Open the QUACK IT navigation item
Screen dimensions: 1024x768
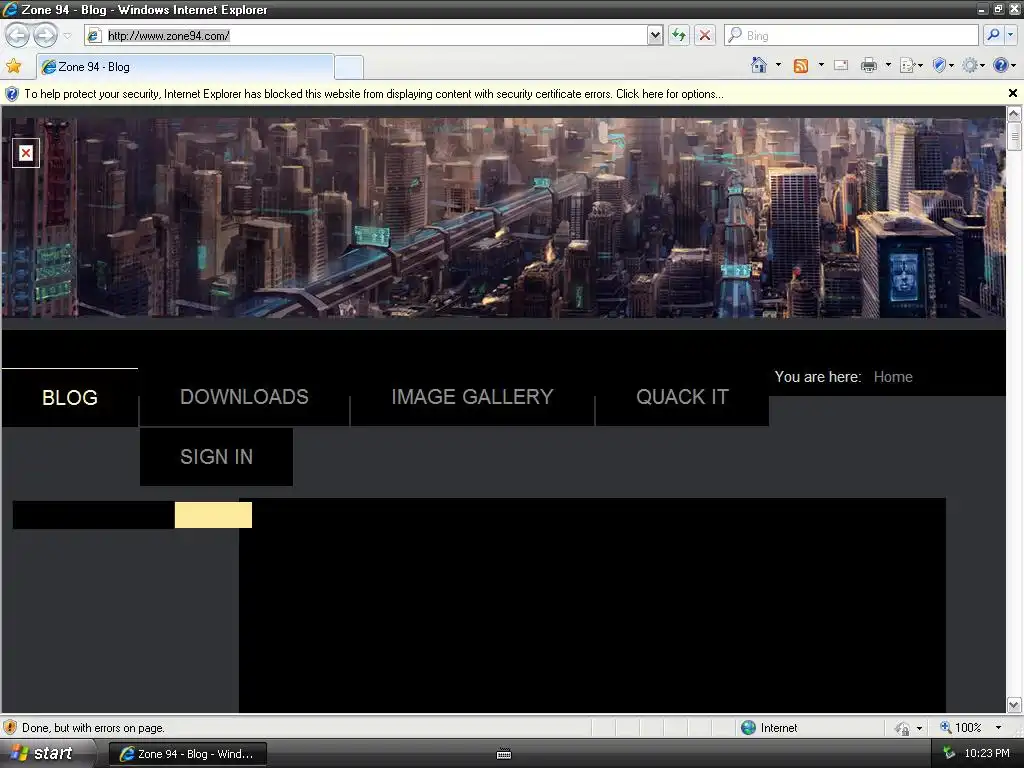682,397
